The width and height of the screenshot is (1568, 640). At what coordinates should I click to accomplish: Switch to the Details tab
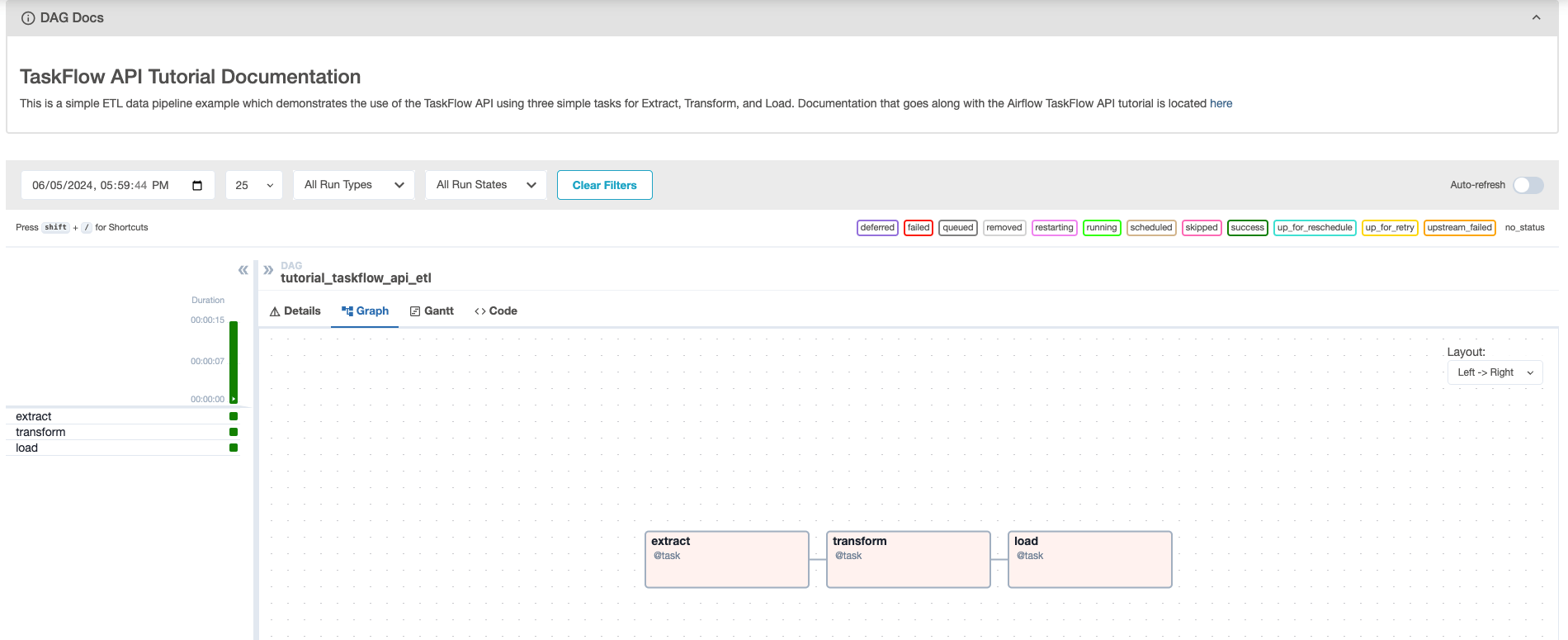[295, 311]
